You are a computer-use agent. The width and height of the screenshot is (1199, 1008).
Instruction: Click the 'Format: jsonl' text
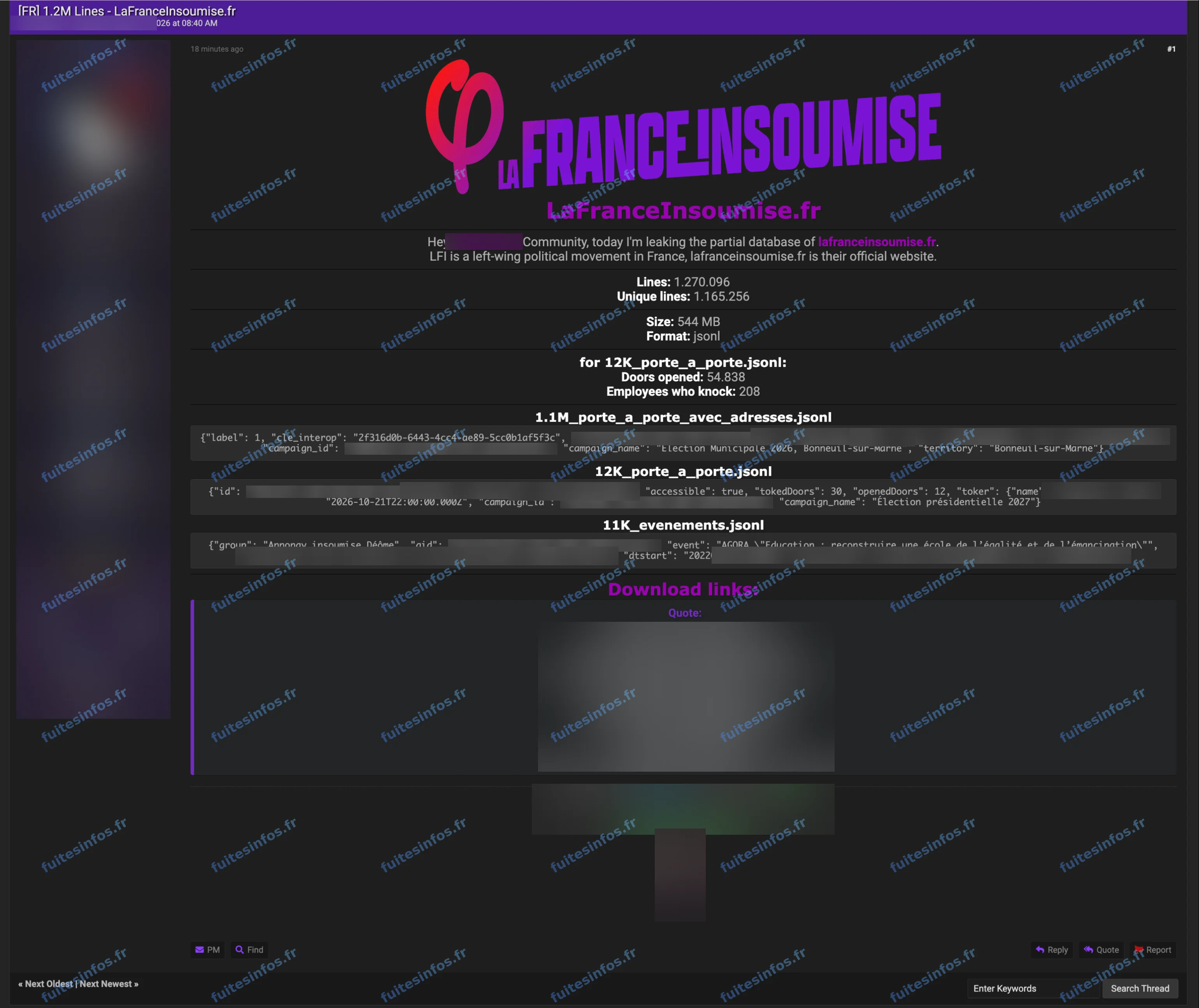click(x=683, y=336)
